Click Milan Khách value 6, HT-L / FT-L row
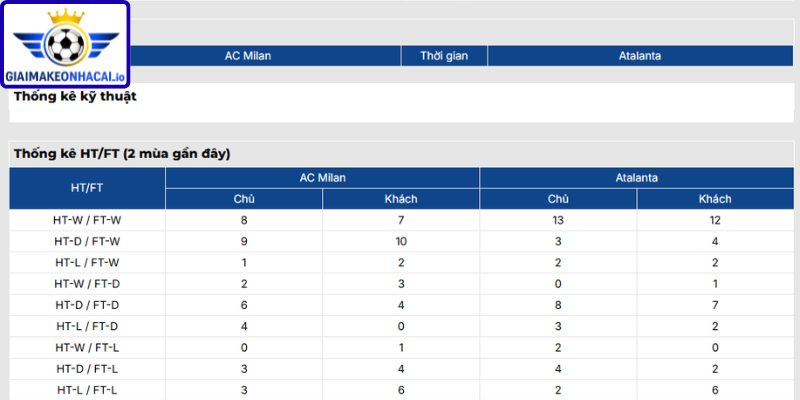Viewport: 800px width, 400px height. click(x=401, y=390)
